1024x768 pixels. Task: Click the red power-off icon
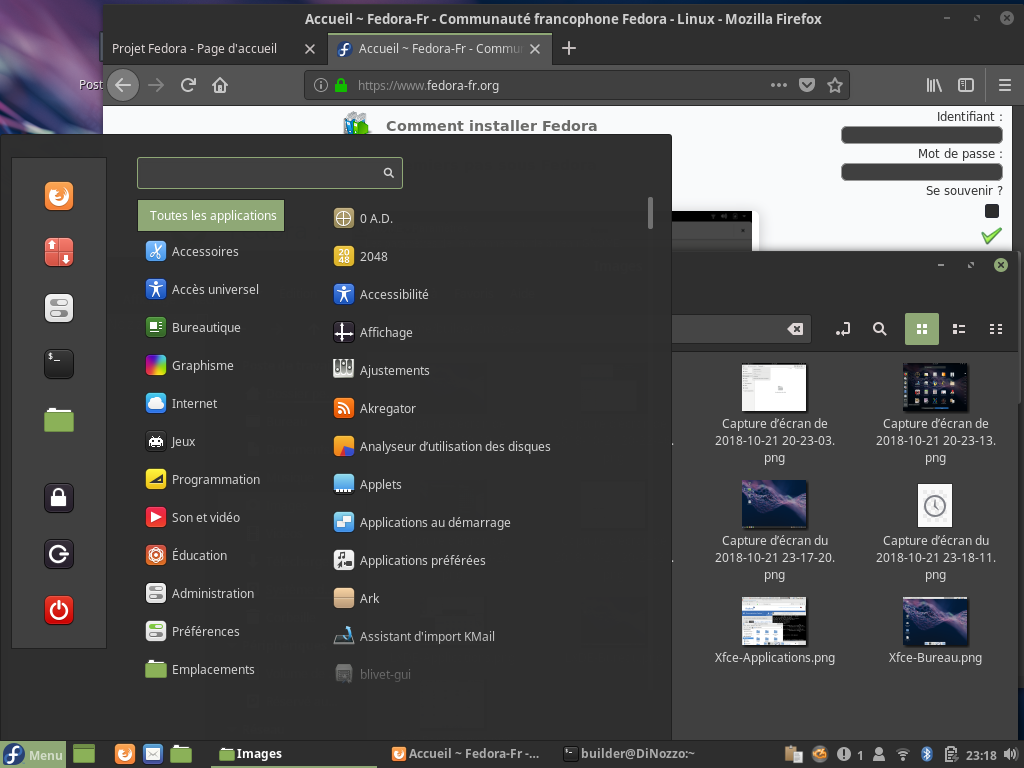tap(59, 611)
